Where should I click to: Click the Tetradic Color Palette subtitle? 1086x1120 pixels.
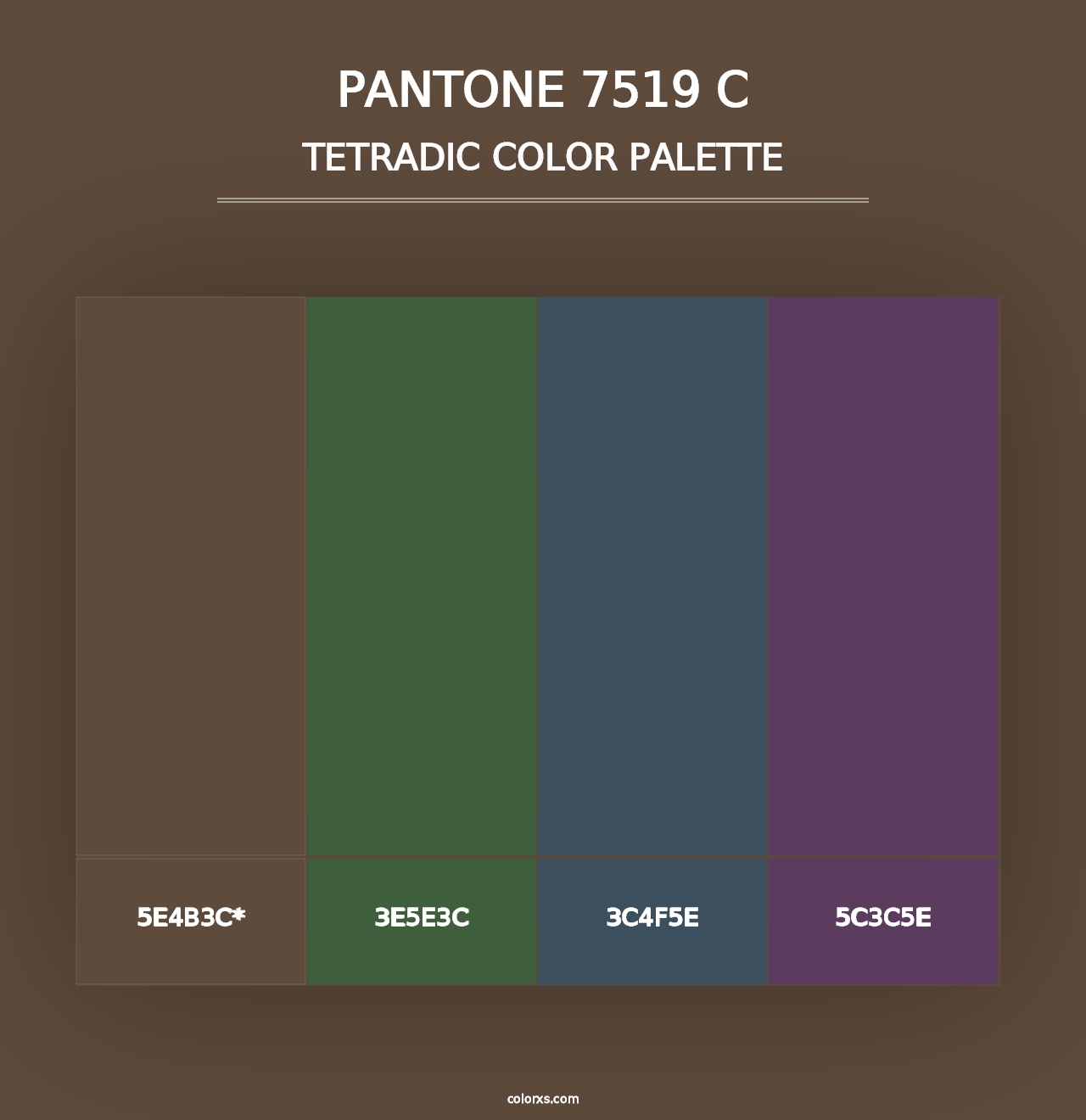pyautogui.click(x=543, y=157)
